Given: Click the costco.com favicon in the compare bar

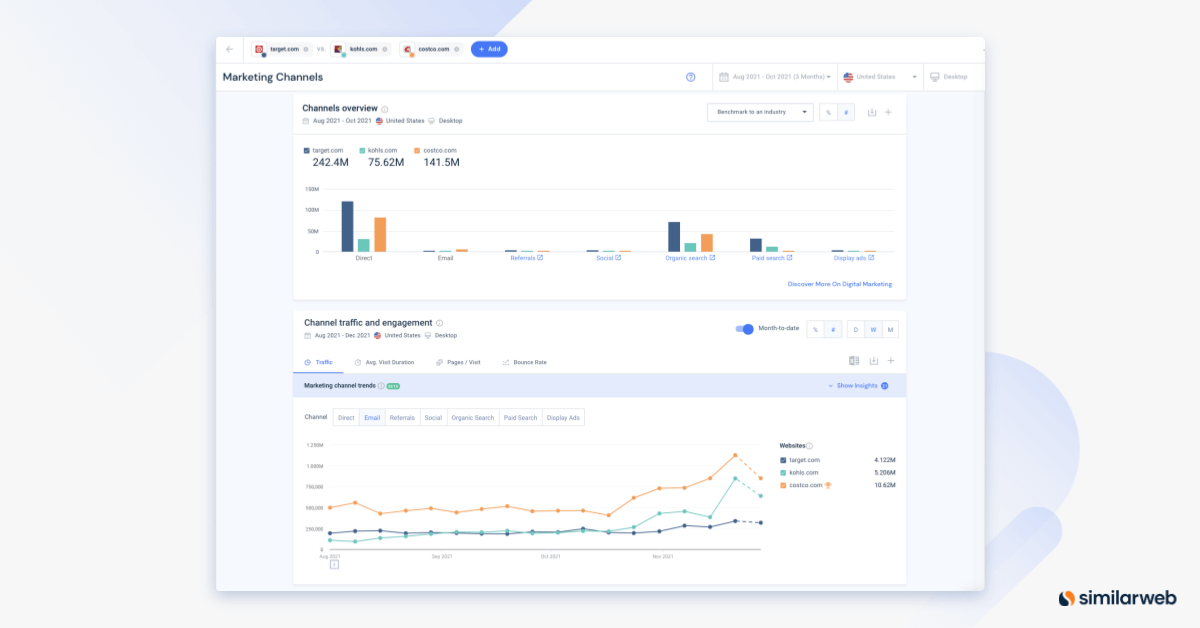Looking at the screenshot, I should point(408,49).
